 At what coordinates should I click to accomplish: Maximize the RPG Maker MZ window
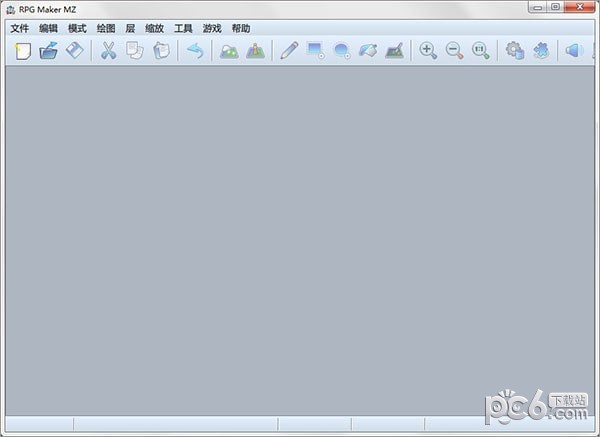point(556,7)
